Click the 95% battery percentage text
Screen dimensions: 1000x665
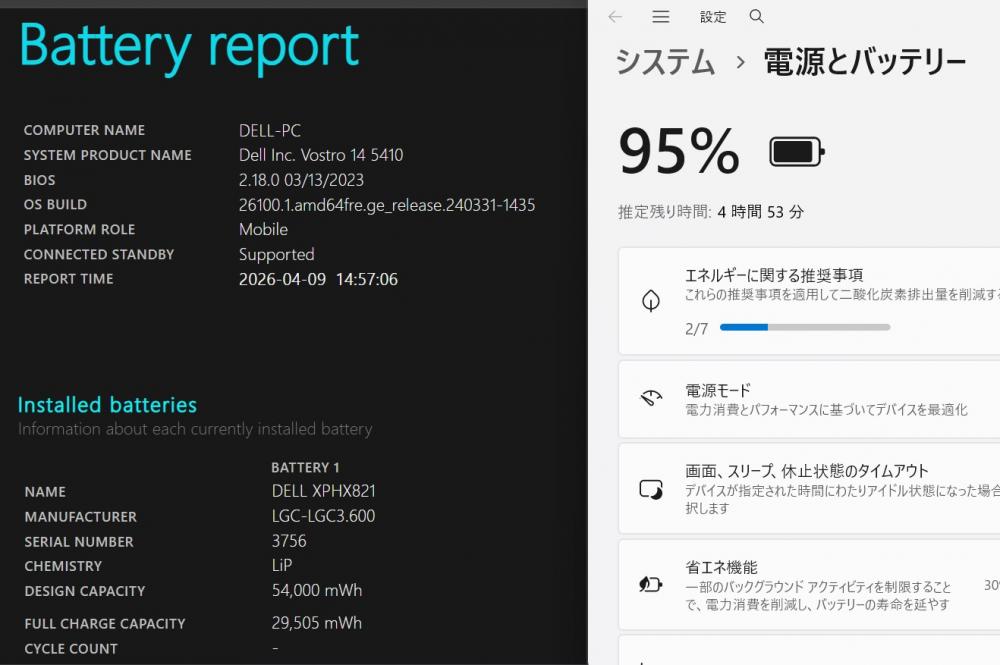pos(679,151)
